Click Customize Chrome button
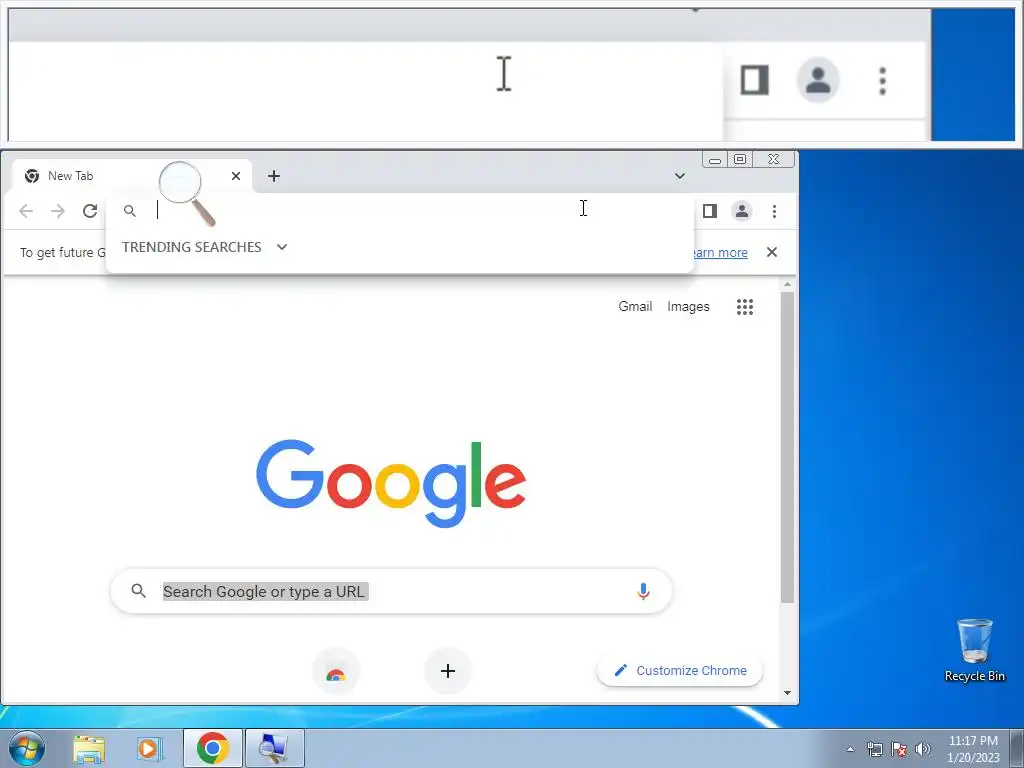 pyautogui.click(x=680, y=671)
